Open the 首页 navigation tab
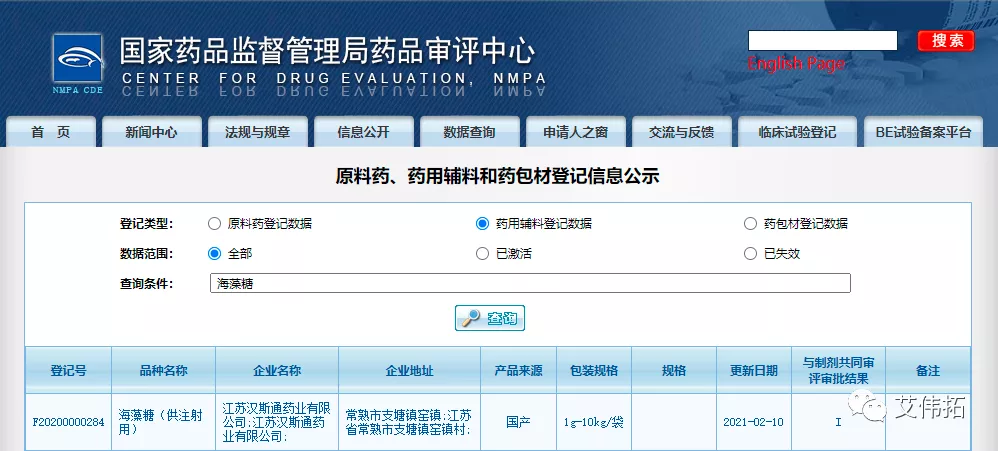This screenshot has width=998, height=451. (51, 132)
